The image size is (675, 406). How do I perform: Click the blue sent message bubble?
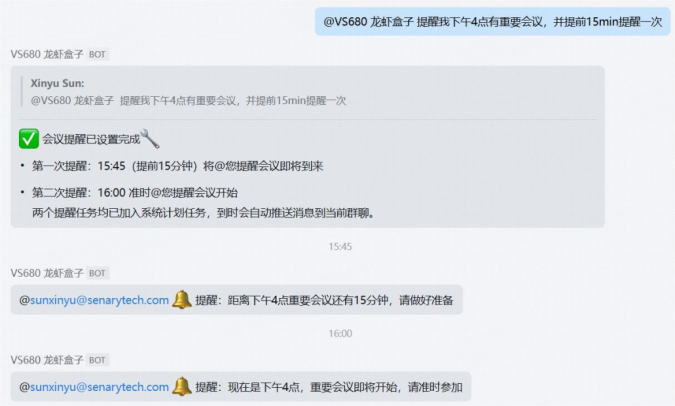click(492, 22)
